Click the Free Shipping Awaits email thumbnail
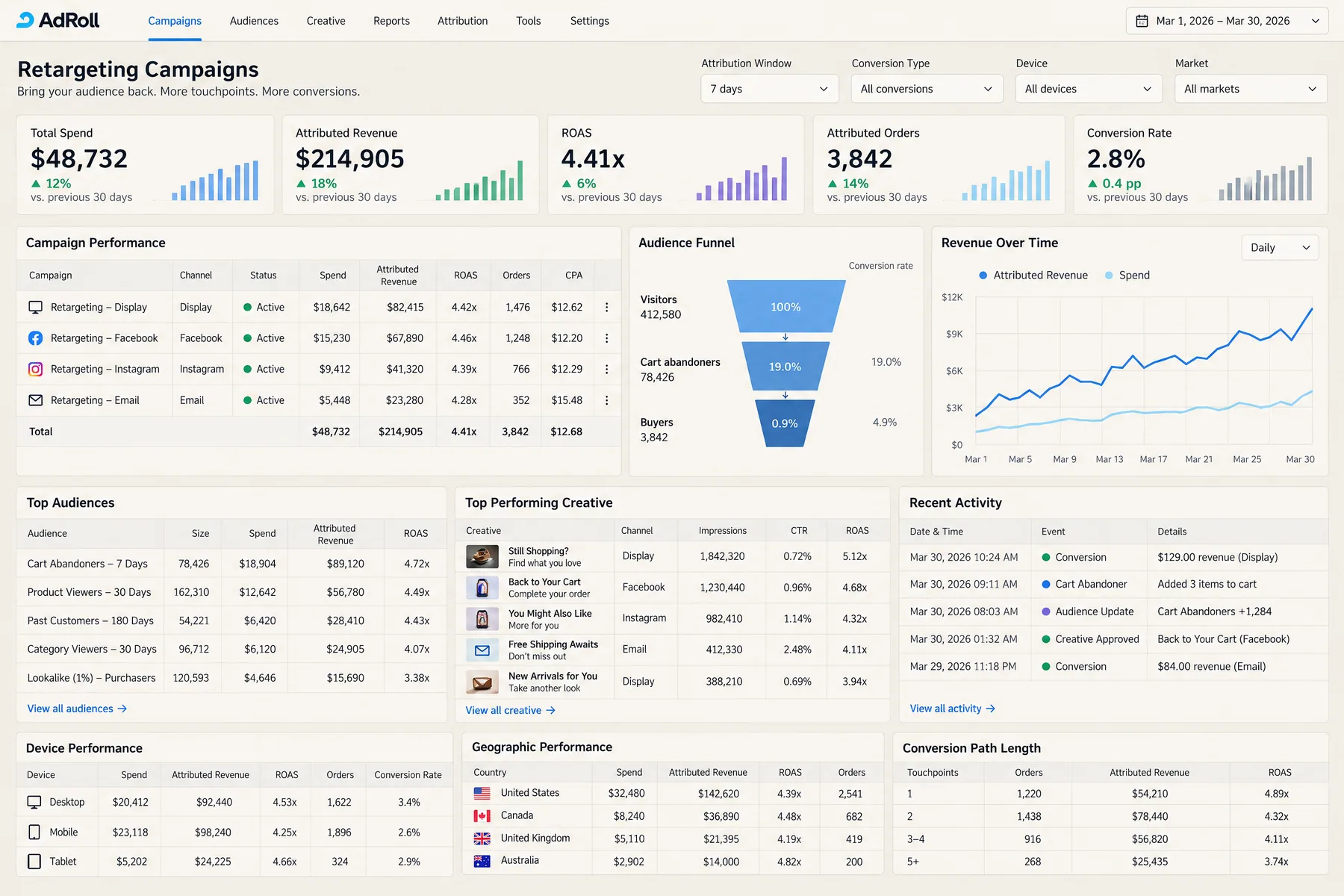The height and width of the screenshot is (896, 1344). tap(482, 650)
